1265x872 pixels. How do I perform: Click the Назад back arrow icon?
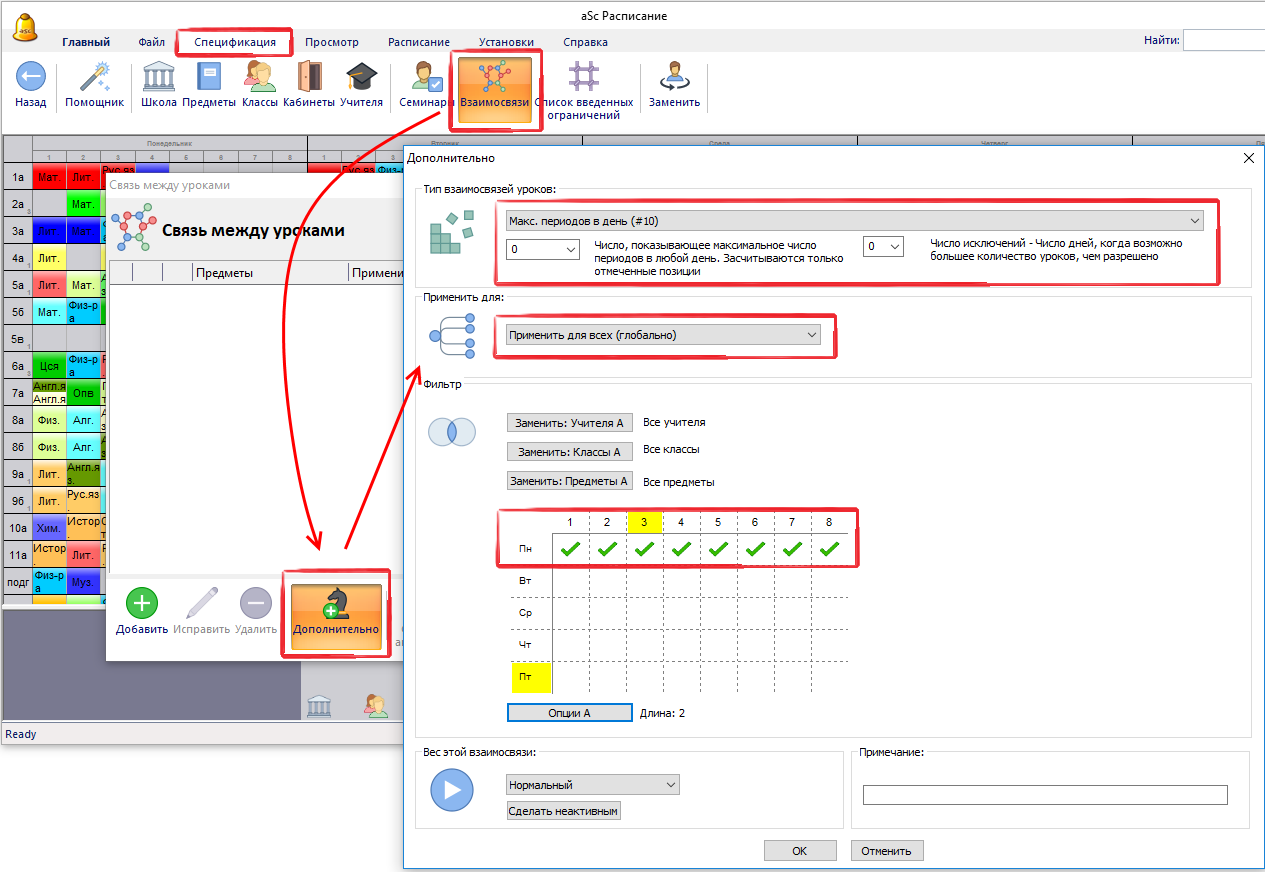[x=30, y=78]
